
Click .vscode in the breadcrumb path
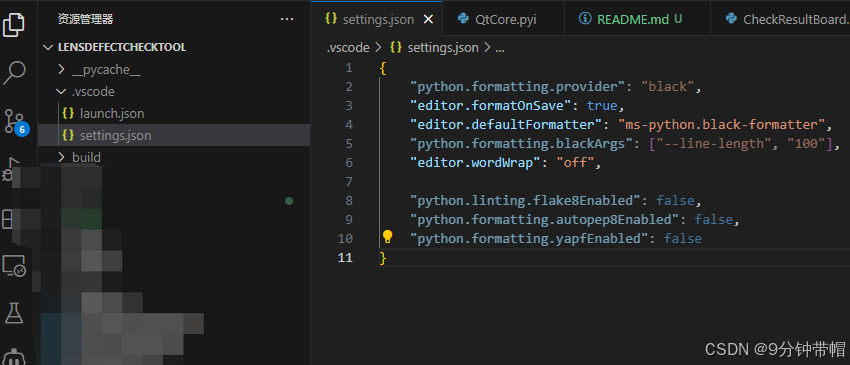click(x=348, y=48)
